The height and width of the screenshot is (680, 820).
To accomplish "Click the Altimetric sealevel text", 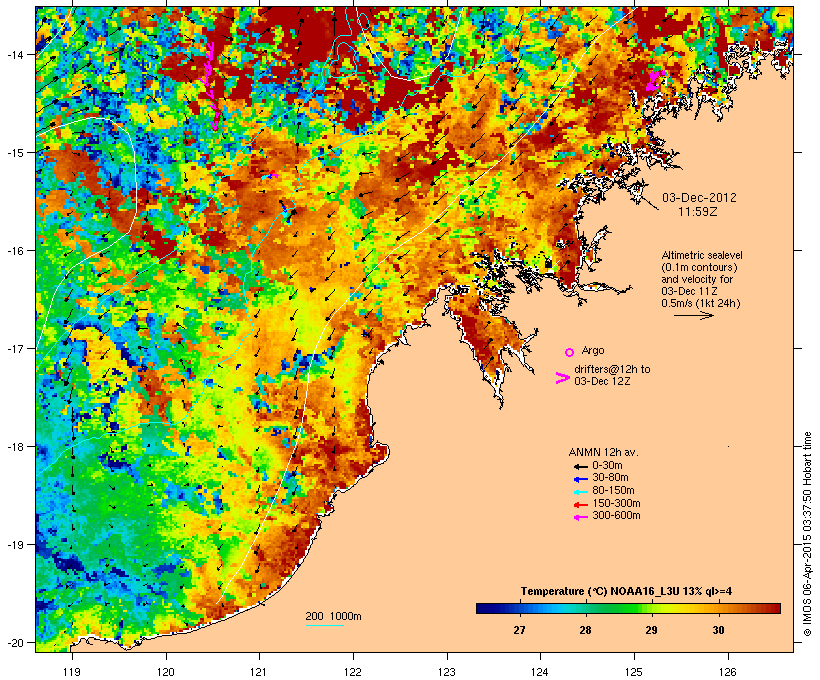I will [702, 255].
